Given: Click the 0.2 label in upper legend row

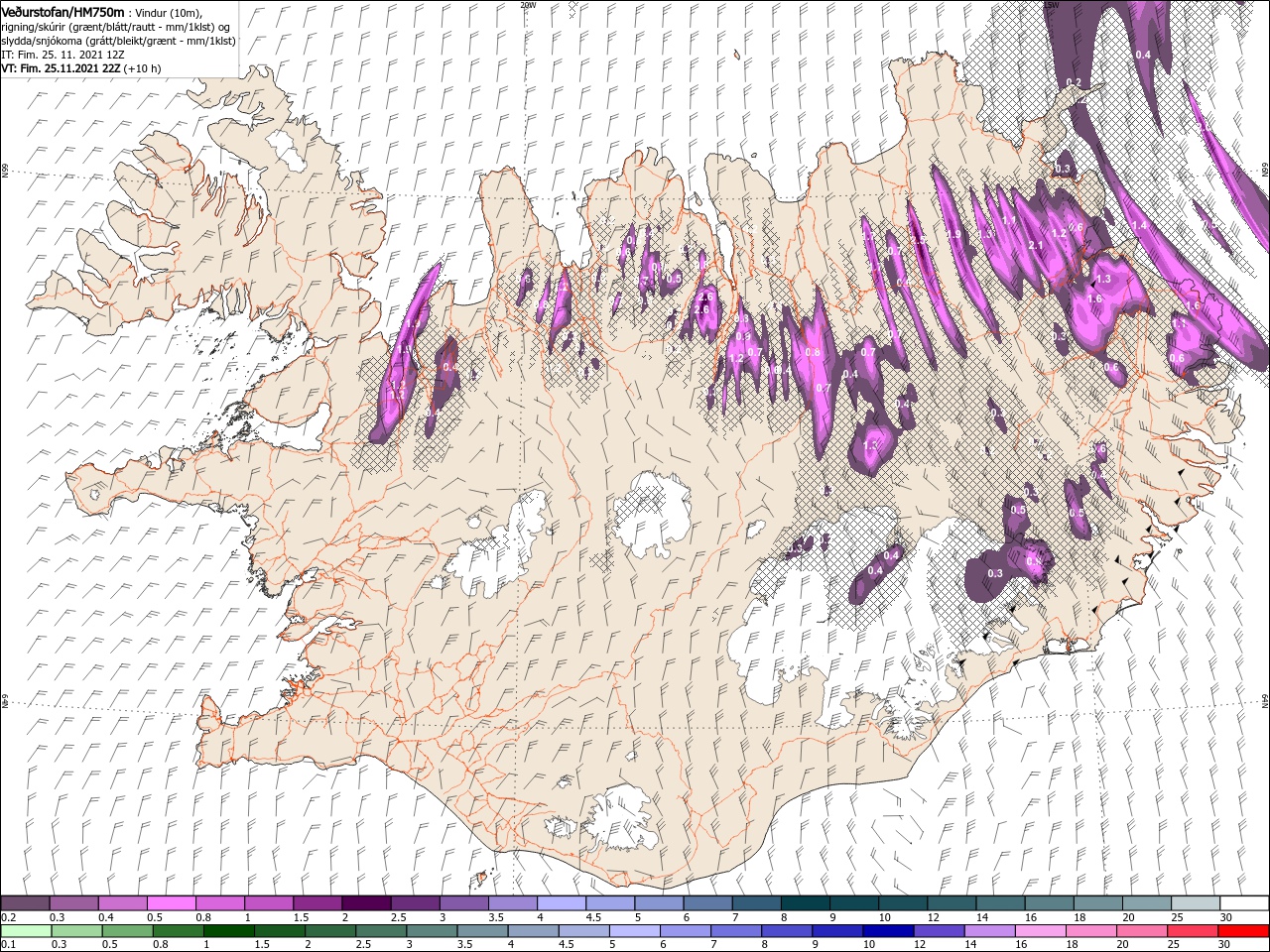Looking at the screenshot, I should click(8, 917).
